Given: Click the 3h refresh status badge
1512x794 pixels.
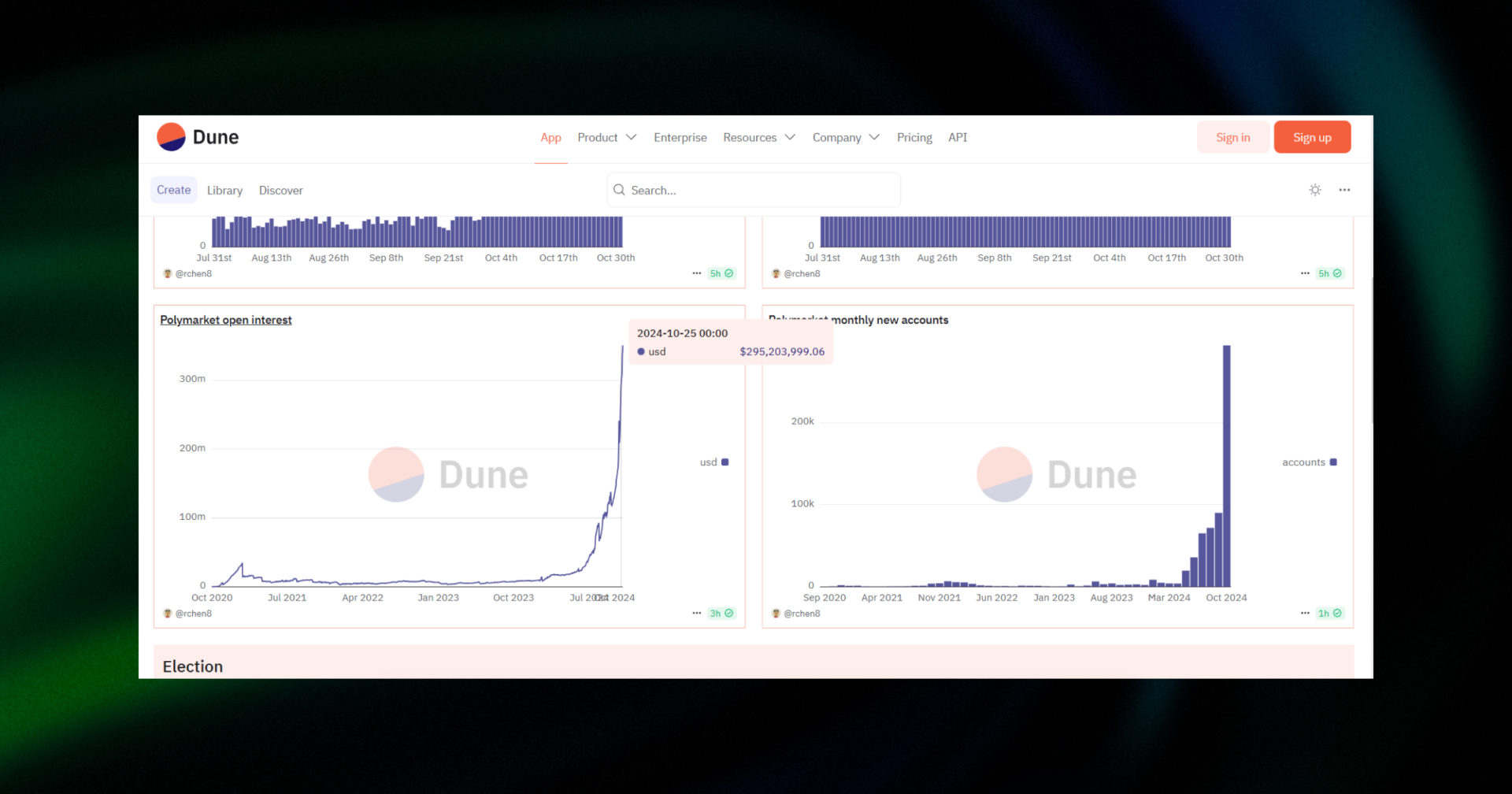Looking at the screenshot, I should coord(721,613).
